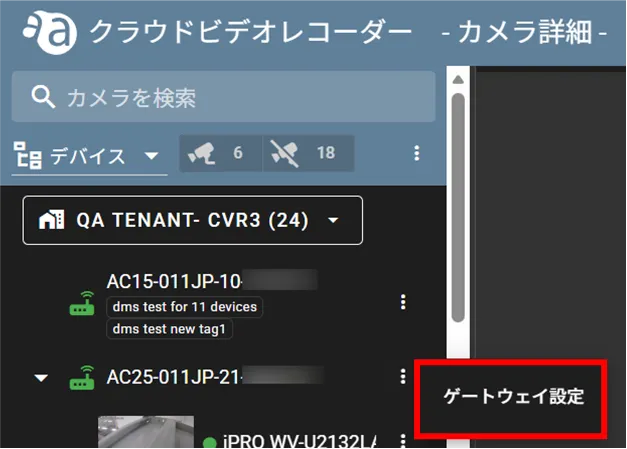The image size is (627, 449).
Task: Open the three-dot menu for gateway AC25-011JP
Action: pyautogui.click(x=403, y=377)
